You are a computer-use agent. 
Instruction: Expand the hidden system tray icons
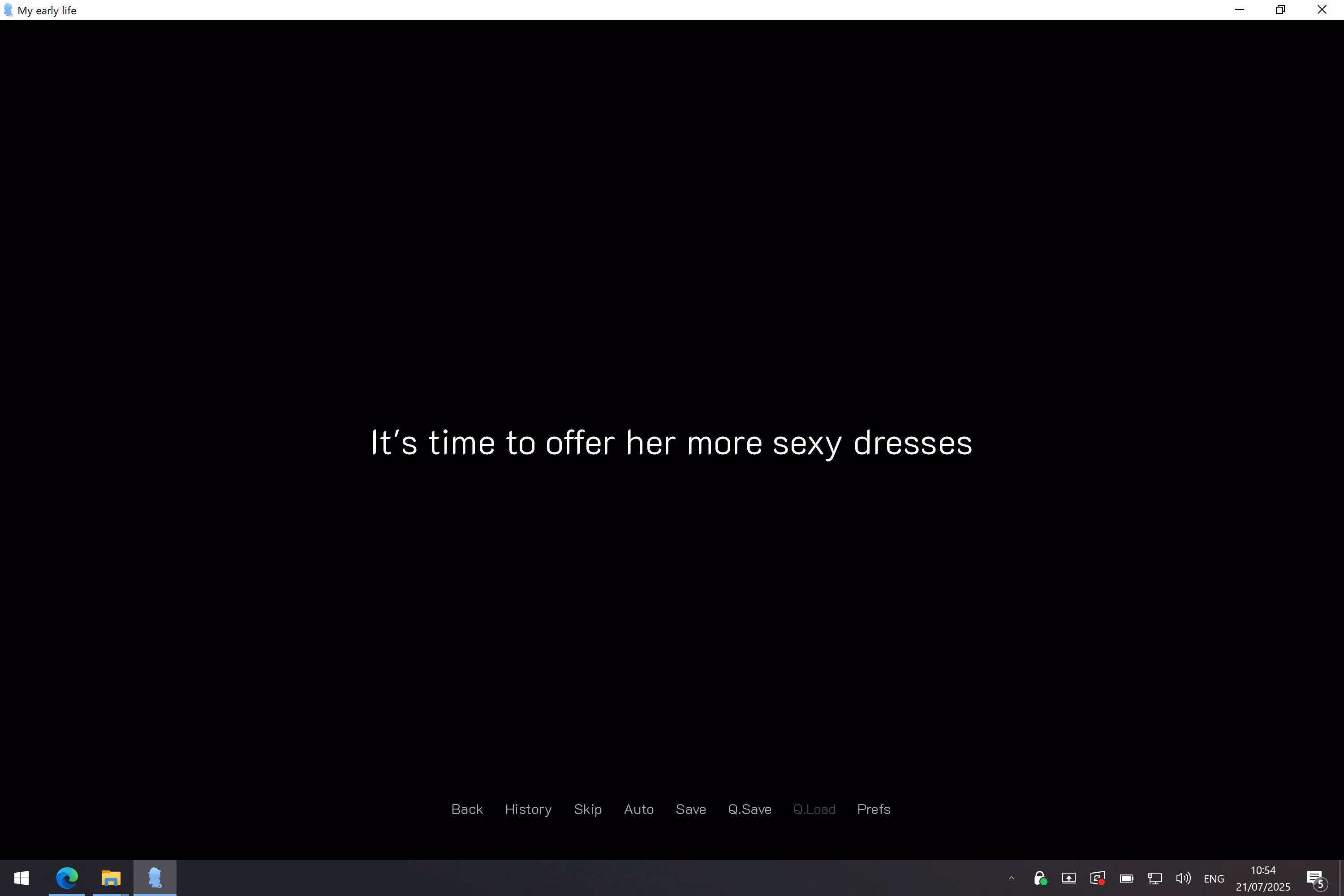point(1012,878)
